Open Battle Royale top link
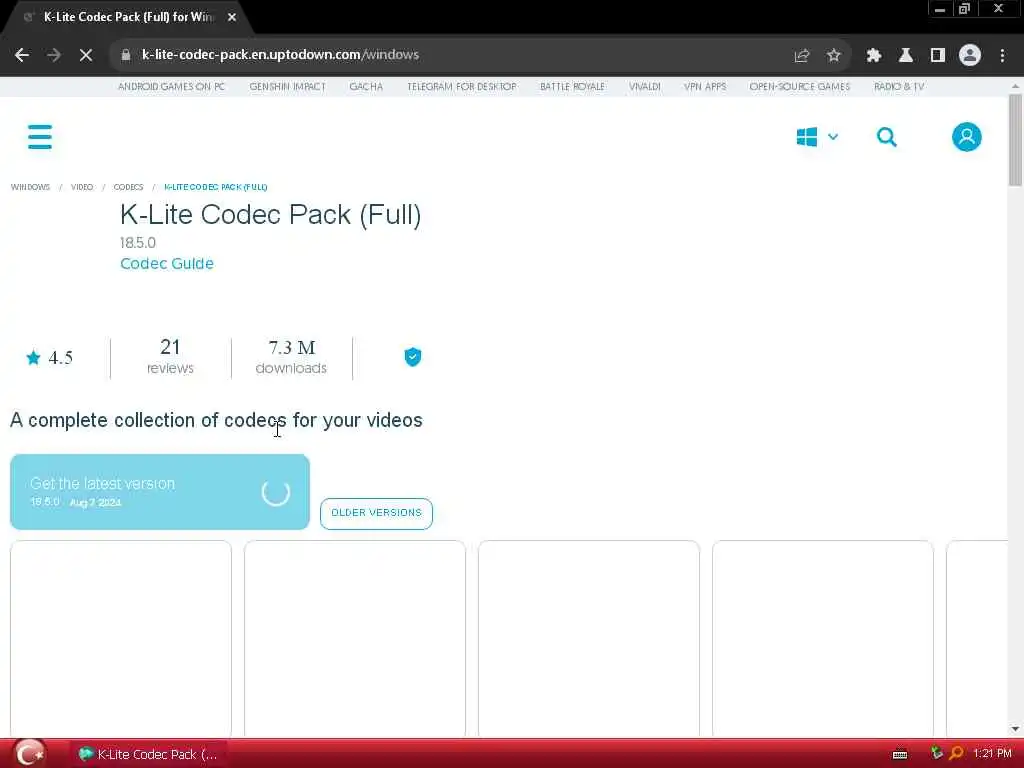Viewport: 1024px width, 768px height. (573, 87)
